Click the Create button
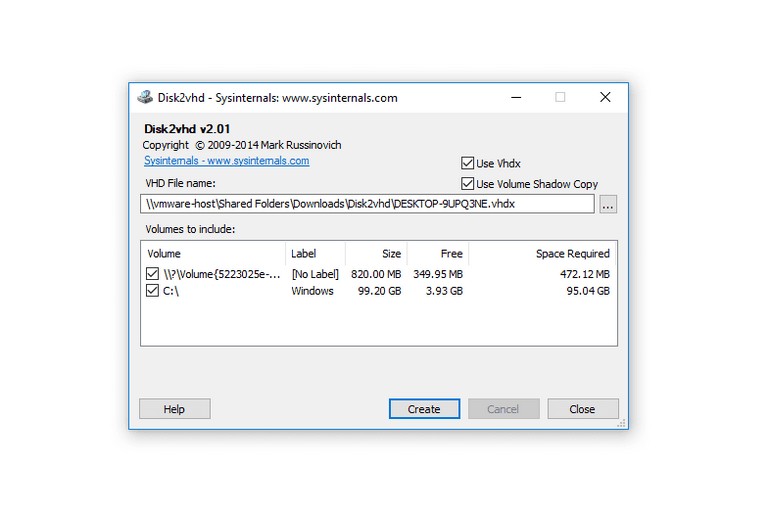770x513 pixels. click(424, 409)
